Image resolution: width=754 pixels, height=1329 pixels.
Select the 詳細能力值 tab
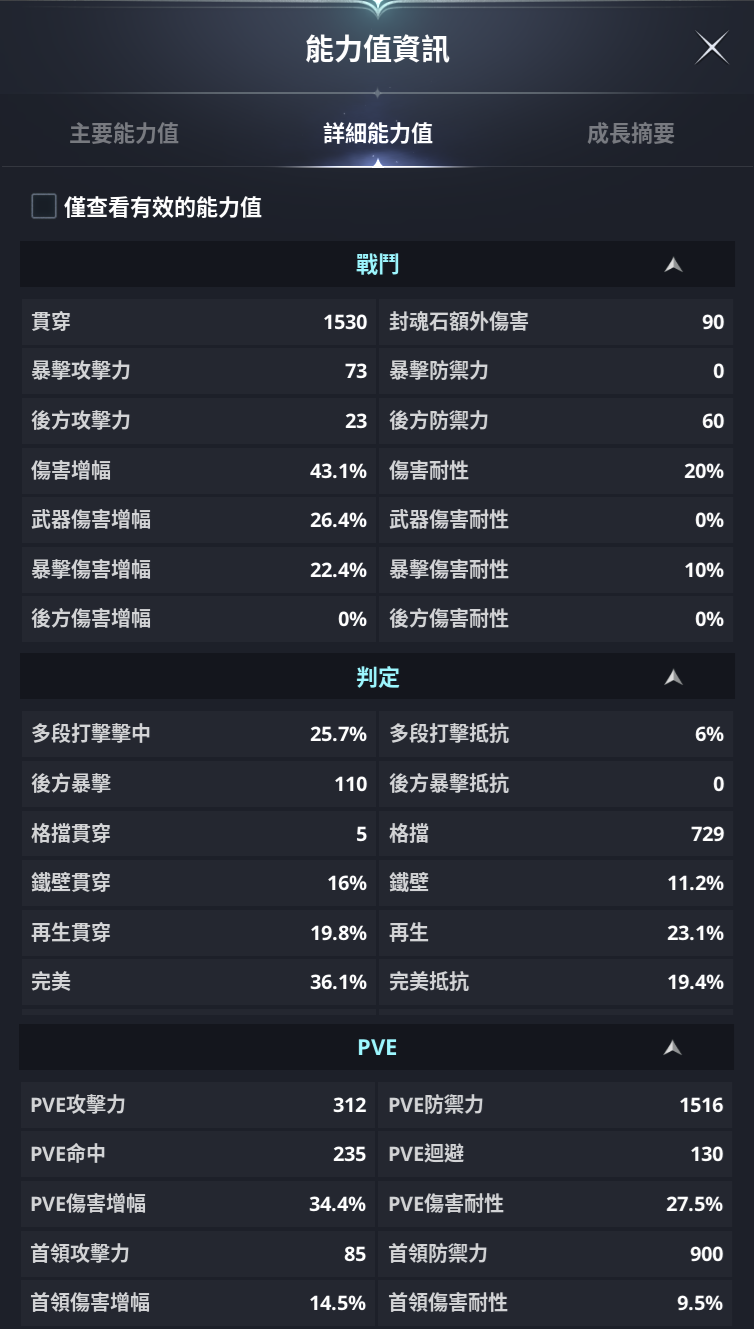(x=377, y=134)
